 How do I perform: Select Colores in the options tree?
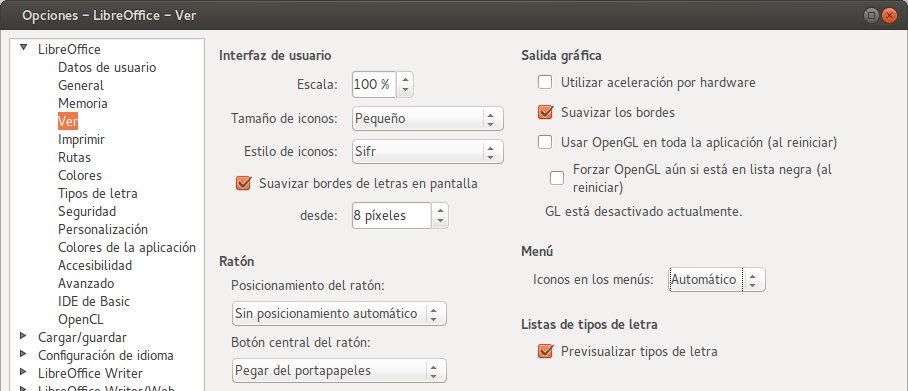coord(80,176)
